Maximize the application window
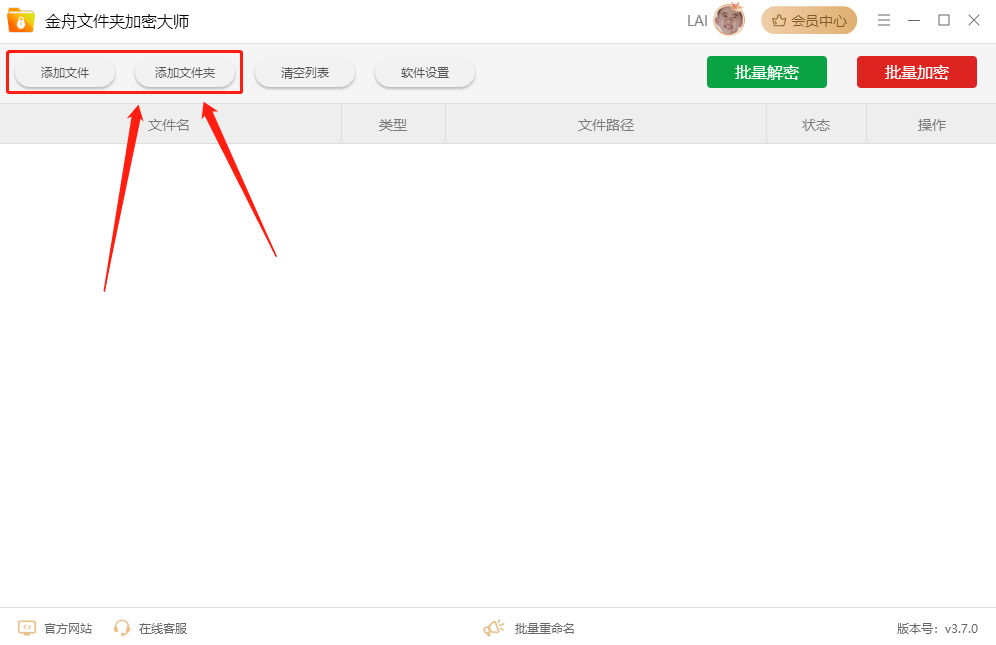This screenshot has height=645, width=996. coord(944,20)
